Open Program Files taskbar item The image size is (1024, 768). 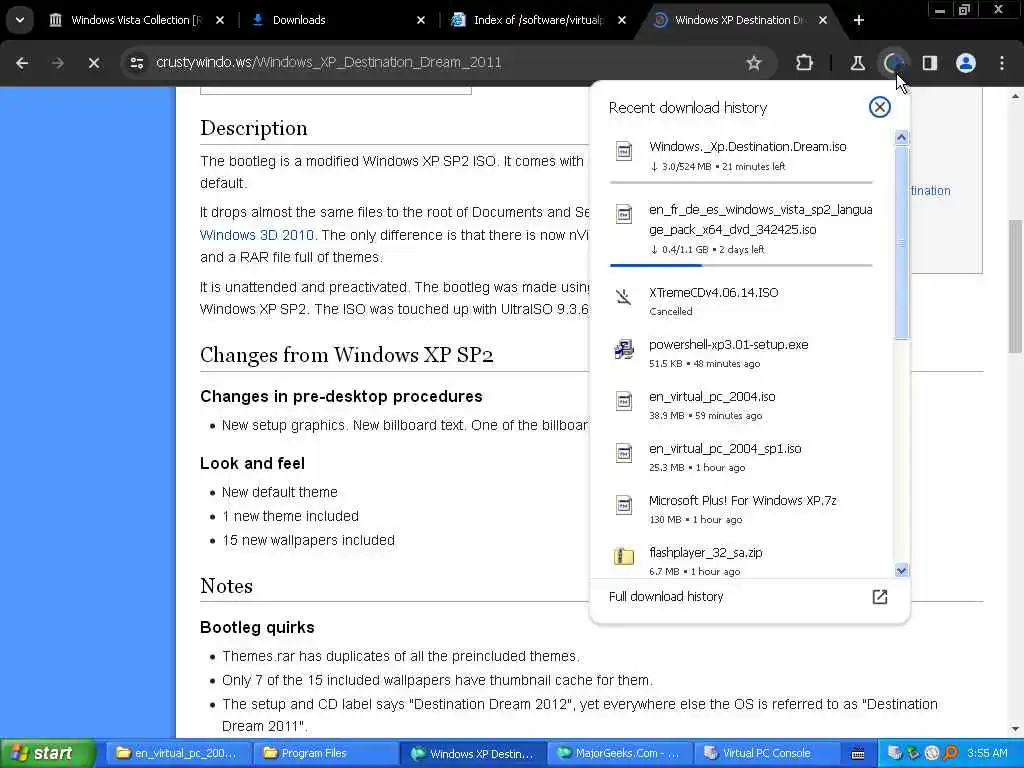[x=323, y=754]
